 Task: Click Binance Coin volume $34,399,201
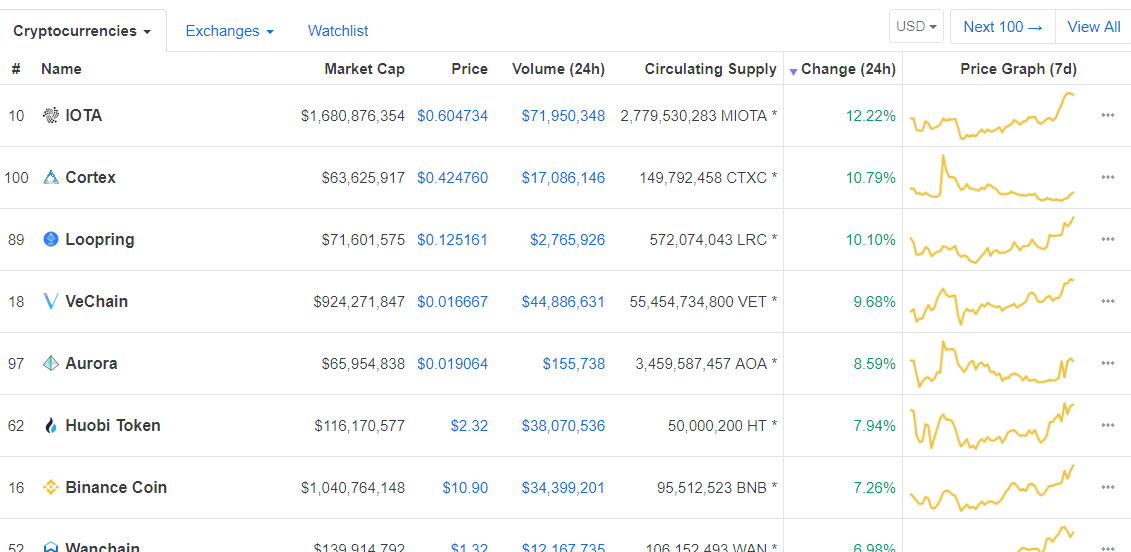(x=563, y=488)
